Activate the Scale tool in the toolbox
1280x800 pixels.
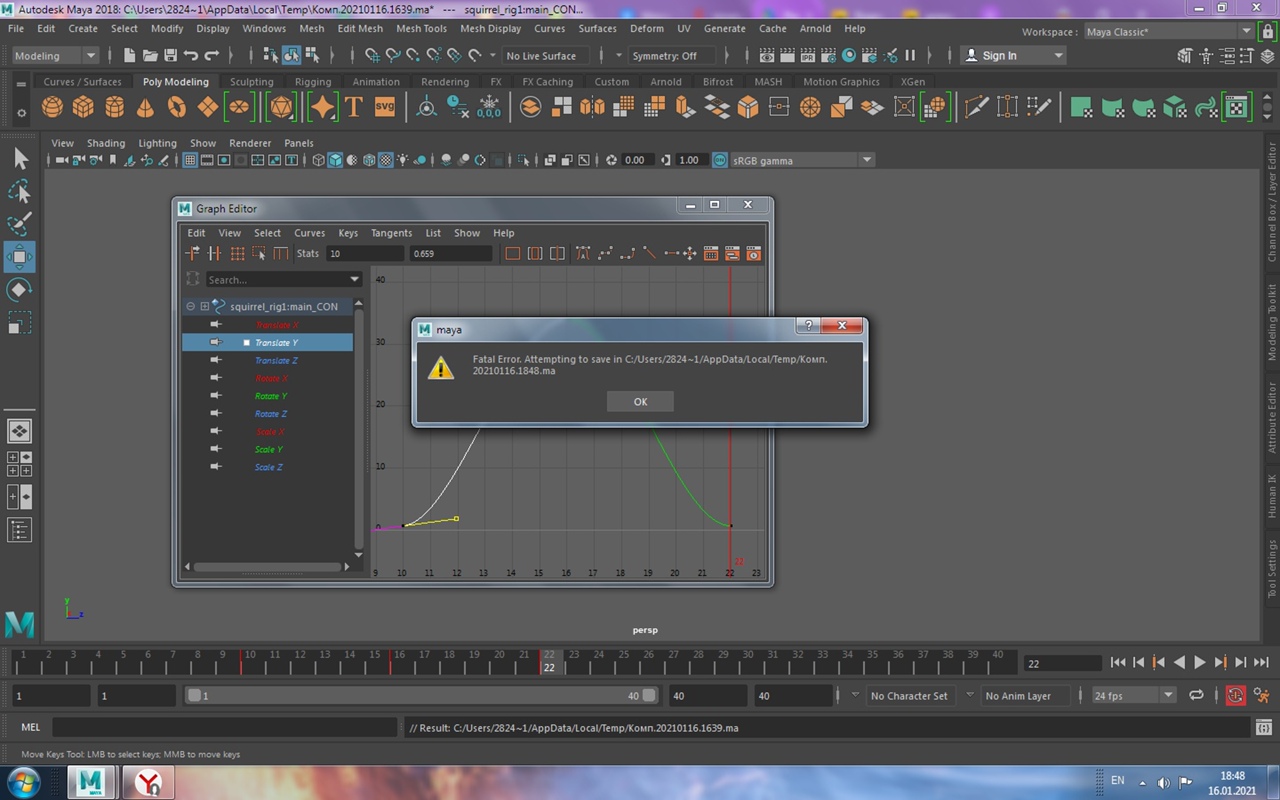click(20, 323)
